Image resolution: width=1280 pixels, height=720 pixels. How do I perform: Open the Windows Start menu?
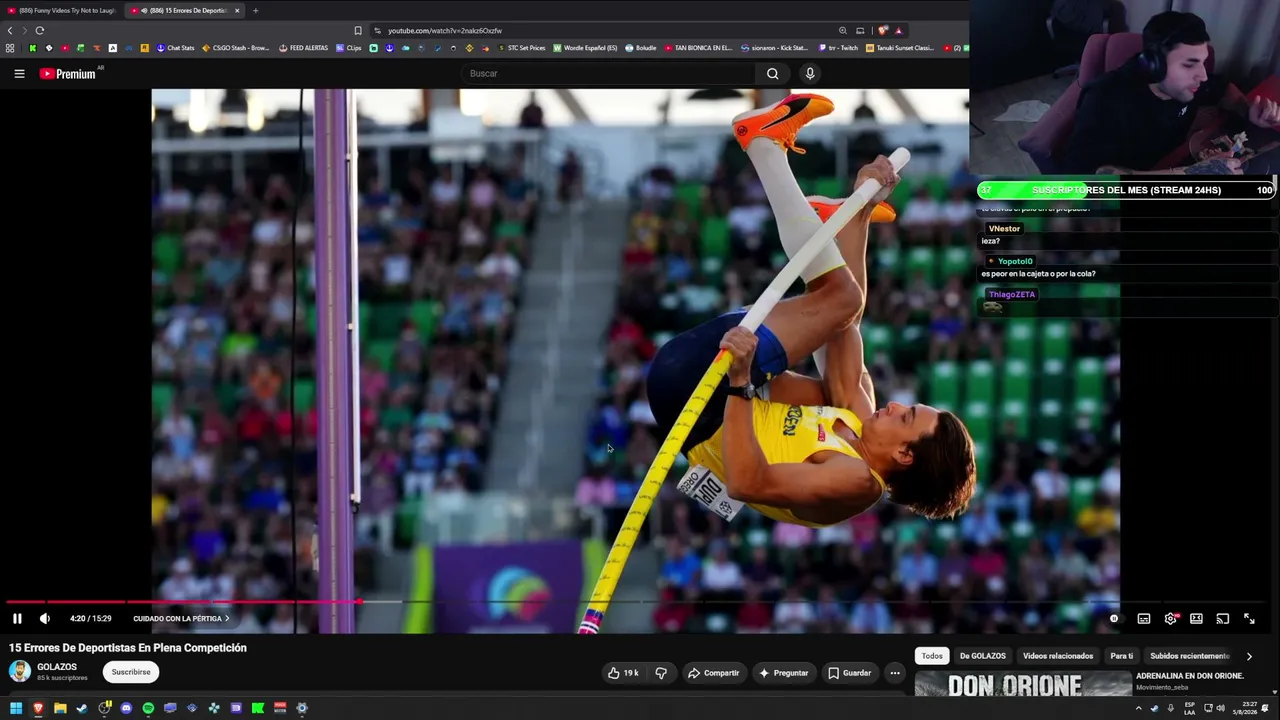point(16,708)
